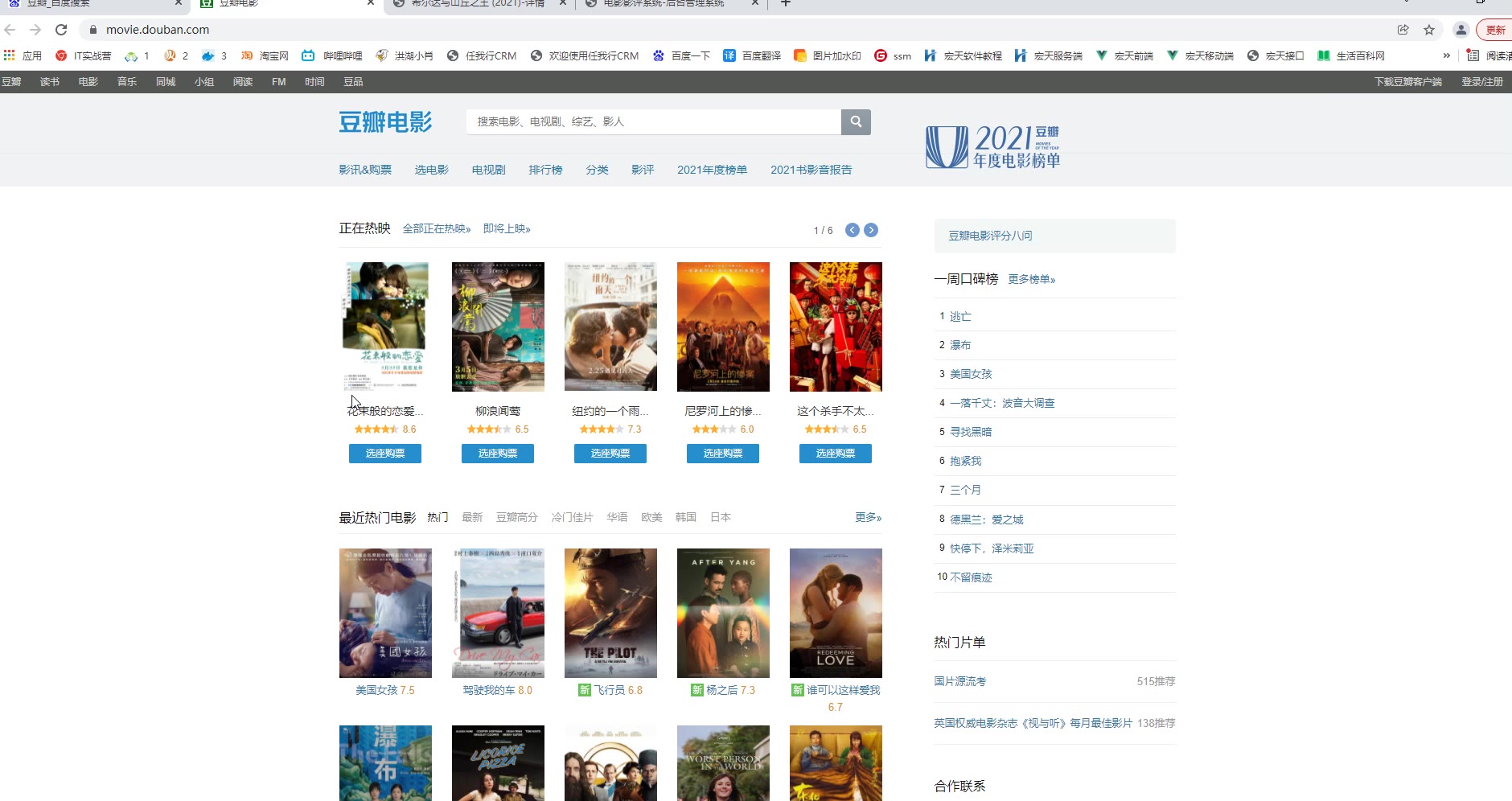Open the share page icon in address bar
Viewport: 1512px width, 801px height.
pyautogui.click(x=1403, y=30)
